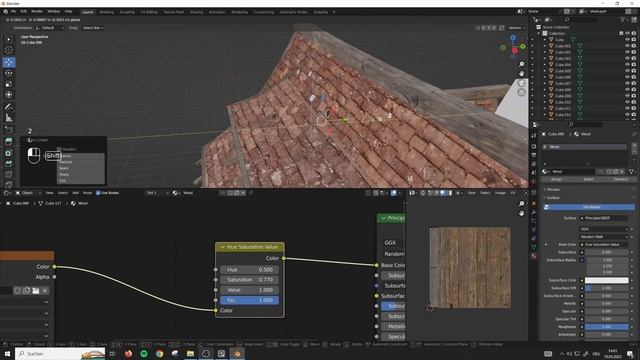
Task: Click the image node unlink X icon
Action: coord(45,290)
